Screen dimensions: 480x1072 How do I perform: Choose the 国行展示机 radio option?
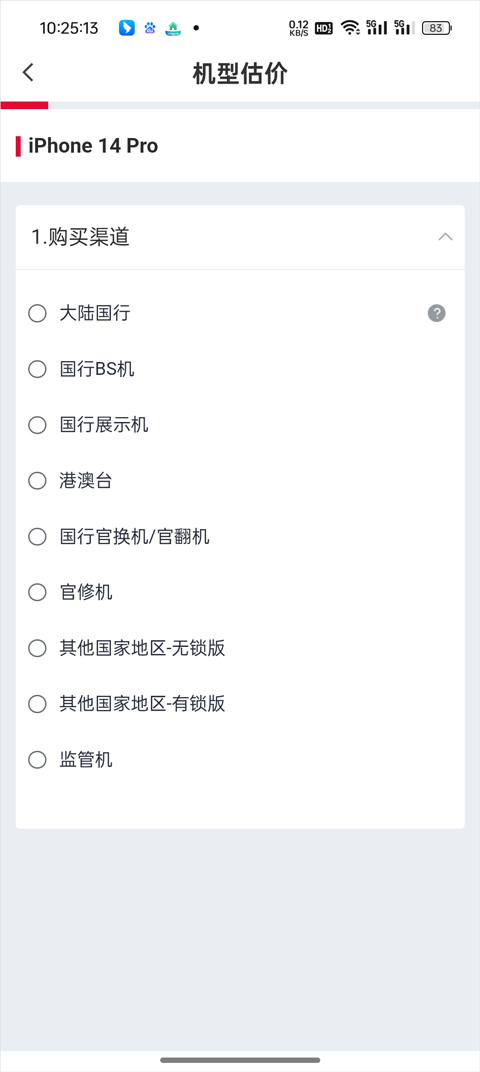[37, 425]
